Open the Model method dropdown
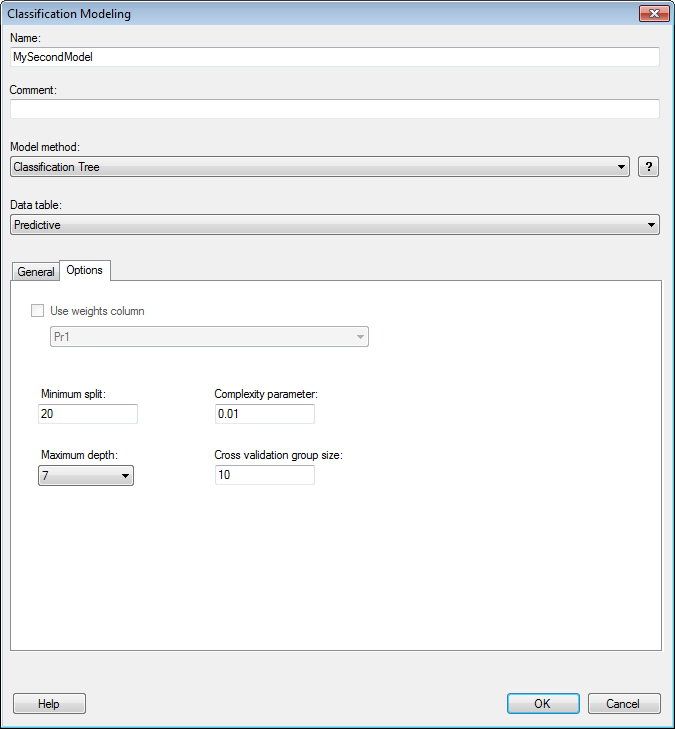The height and width of the screenshot is (729, 675). [x=320, y=166]
